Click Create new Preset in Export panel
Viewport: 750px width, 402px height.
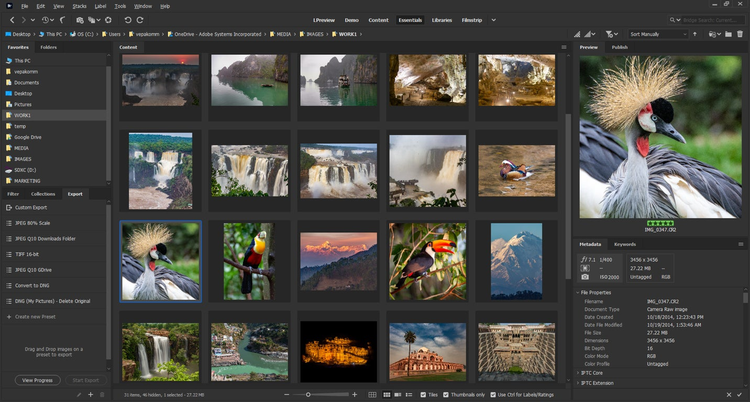(x=35, y=316)
